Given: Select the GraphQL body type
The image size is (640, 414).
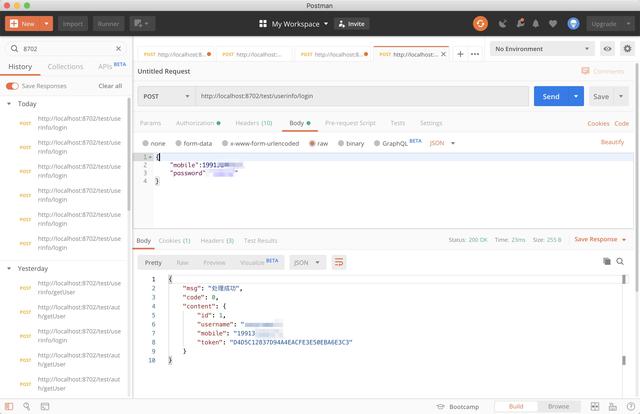Looking at the screenshot, I should pos(391,143).
